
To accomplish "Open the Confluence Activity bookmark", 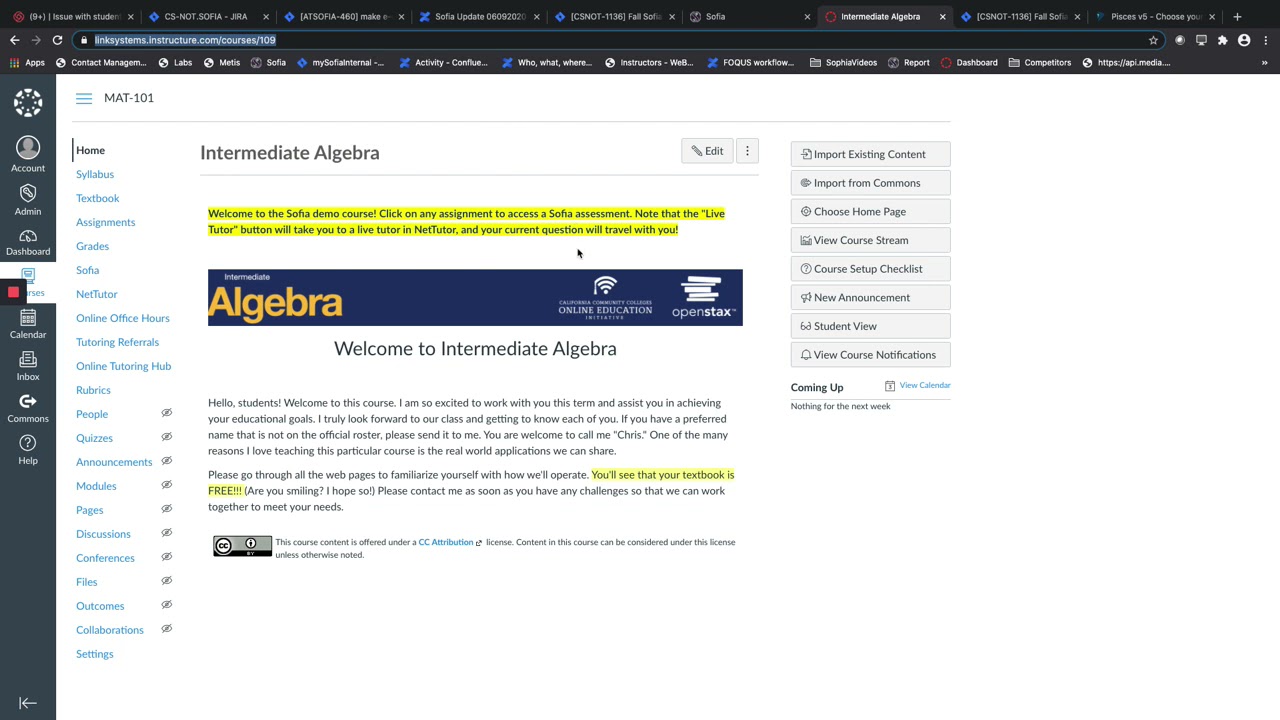I will (x=443, y=62).
